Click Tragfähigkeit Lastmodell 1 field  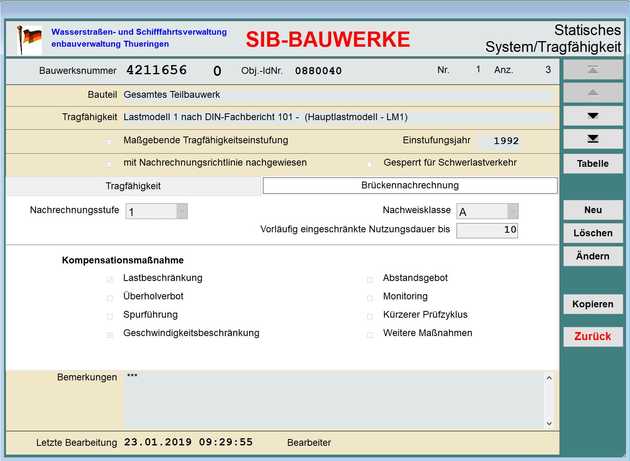coord(338,117)
